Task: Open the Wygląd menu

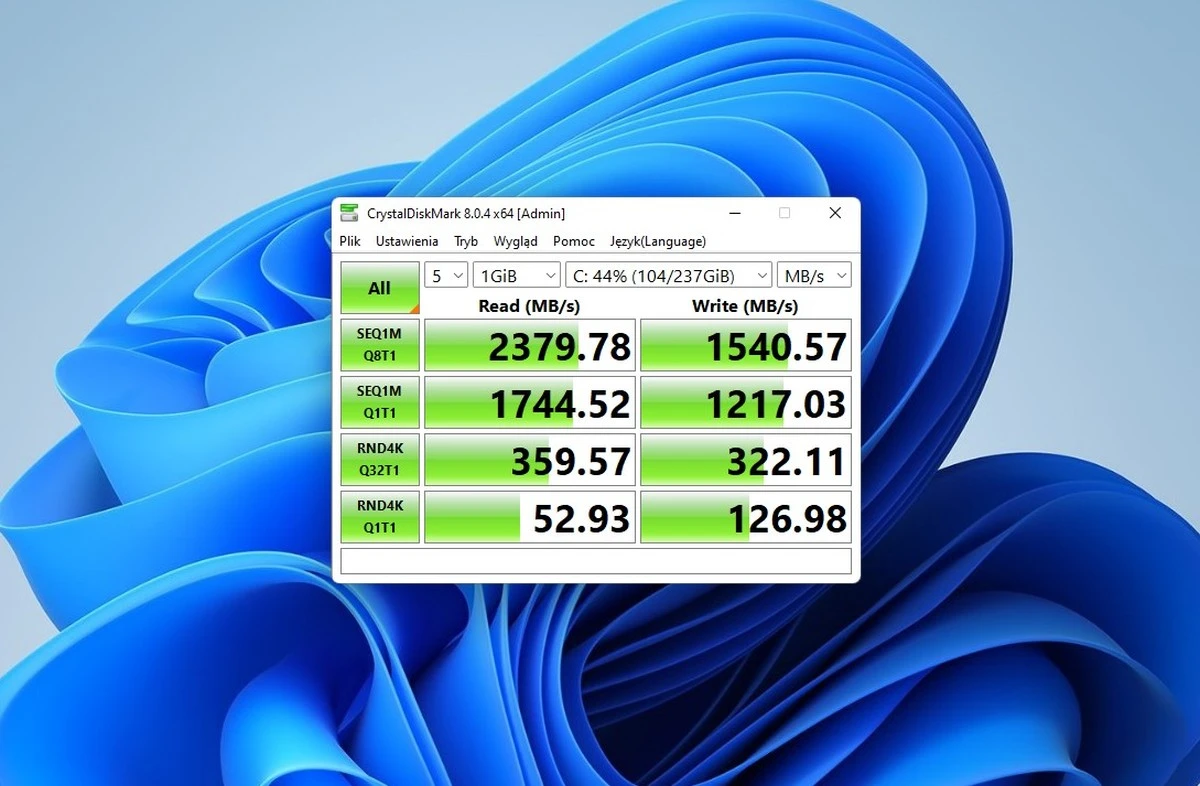Action: click(515, 241)
